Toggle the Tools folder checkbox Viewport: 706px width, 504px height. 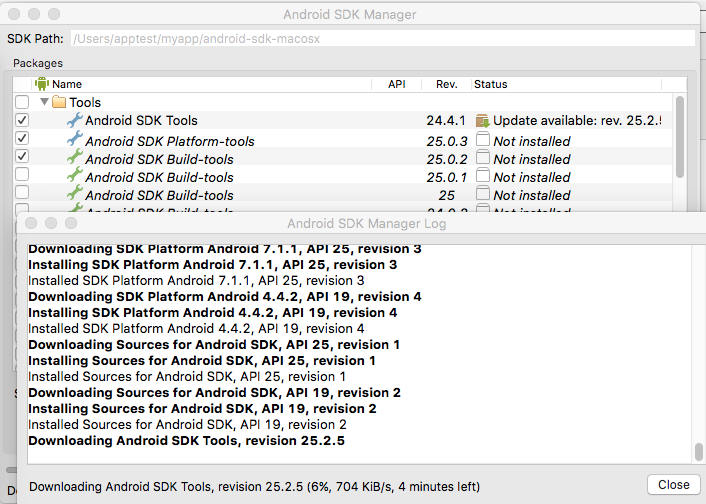[22, 102]
